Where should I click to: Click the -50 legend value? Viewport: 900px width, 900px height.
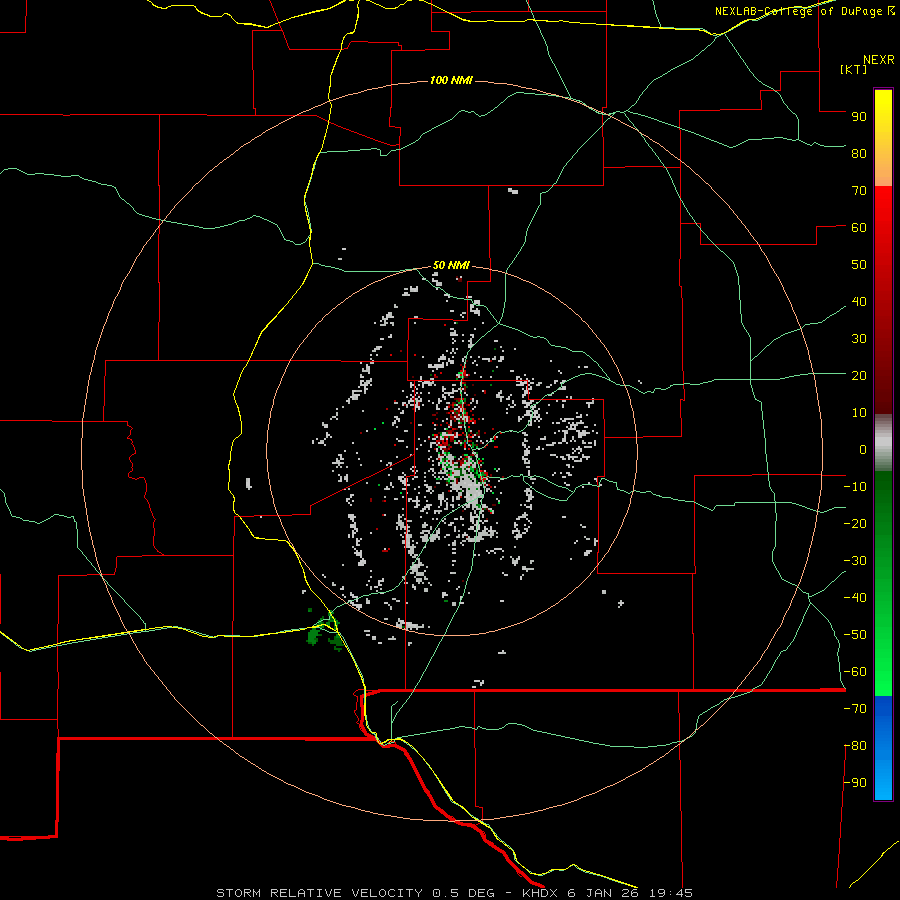coord(855,635)
